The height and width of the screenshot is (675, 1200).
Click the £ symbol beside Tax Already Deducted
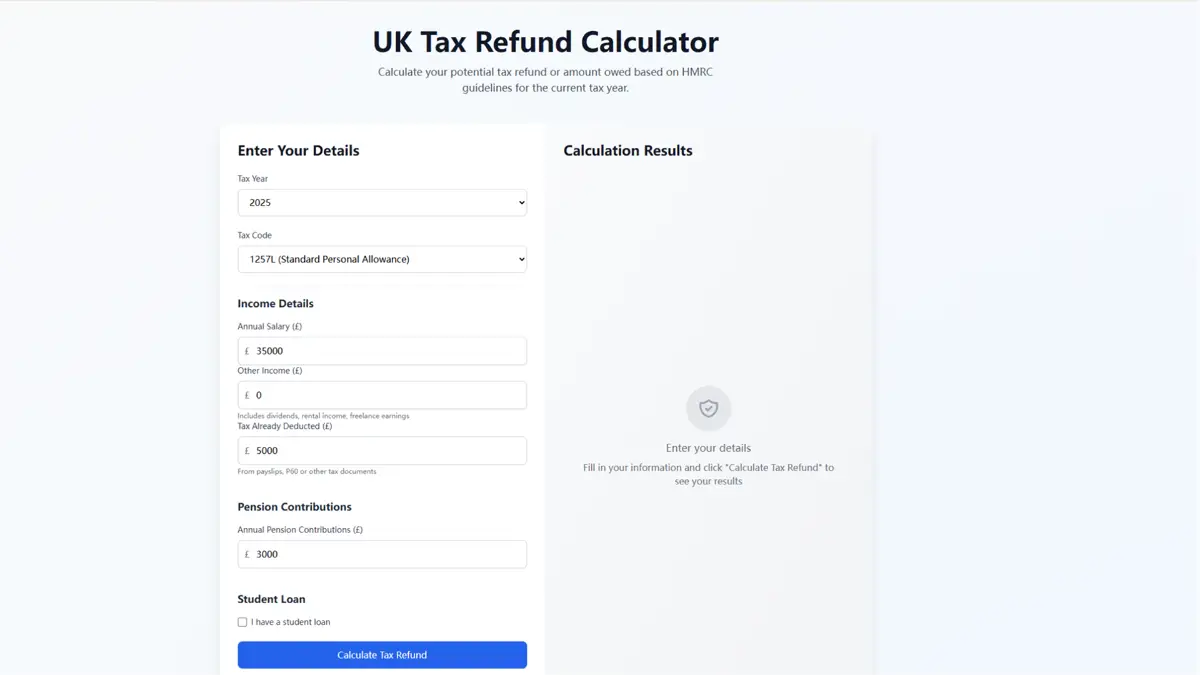pyautogui.click(x=247, y=450)
